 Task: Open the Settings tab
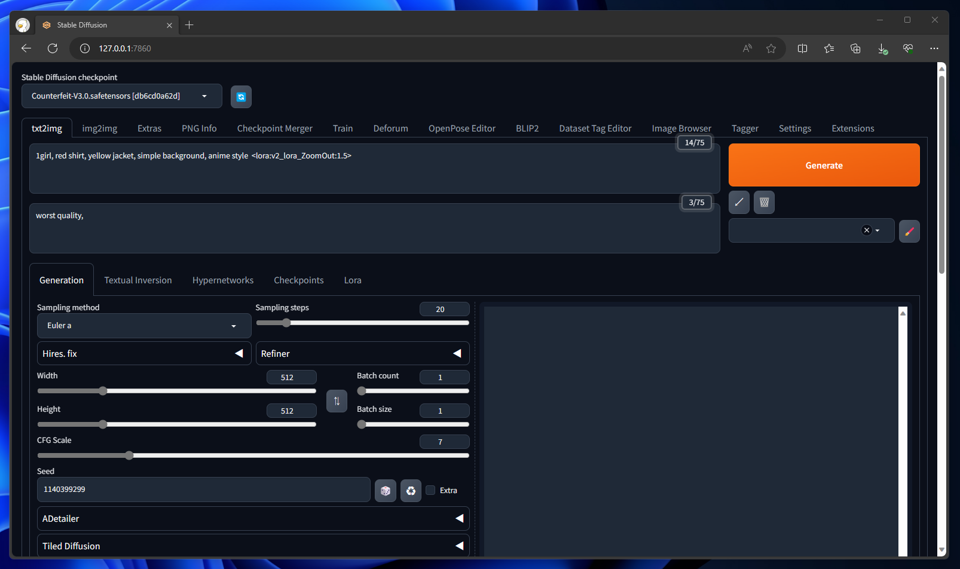(795, 128)
